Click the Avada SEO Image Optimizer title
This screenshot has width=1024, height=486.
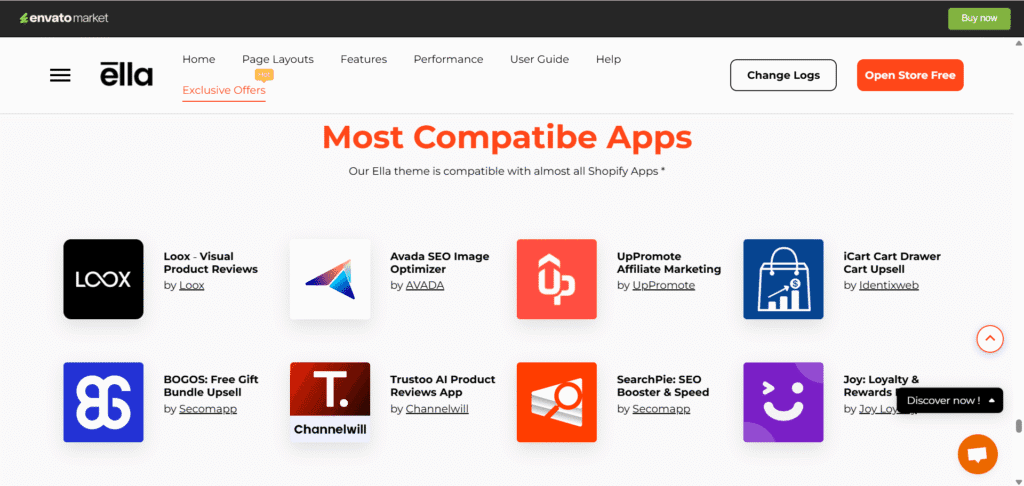click(440, 263)
